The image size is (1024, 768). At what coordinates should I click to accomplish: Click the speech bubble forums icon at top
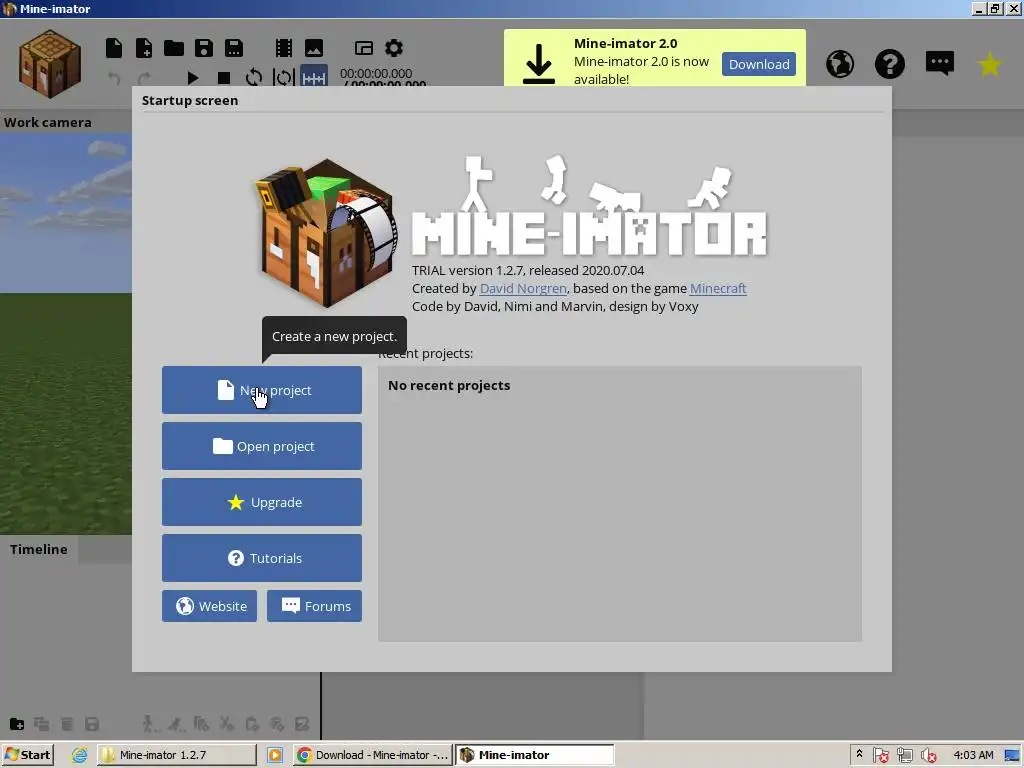(940, 63)
